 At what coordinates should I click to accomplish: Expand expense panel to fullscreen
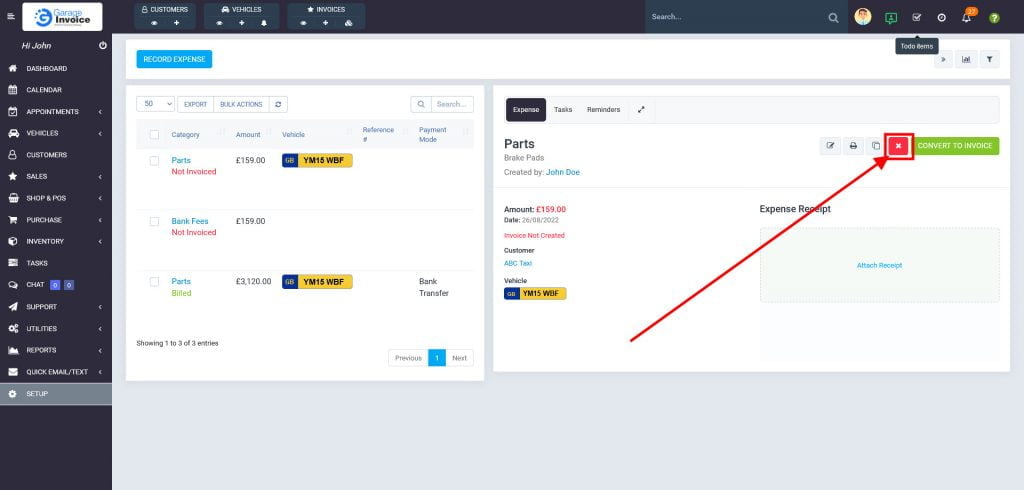click(641, 110)
